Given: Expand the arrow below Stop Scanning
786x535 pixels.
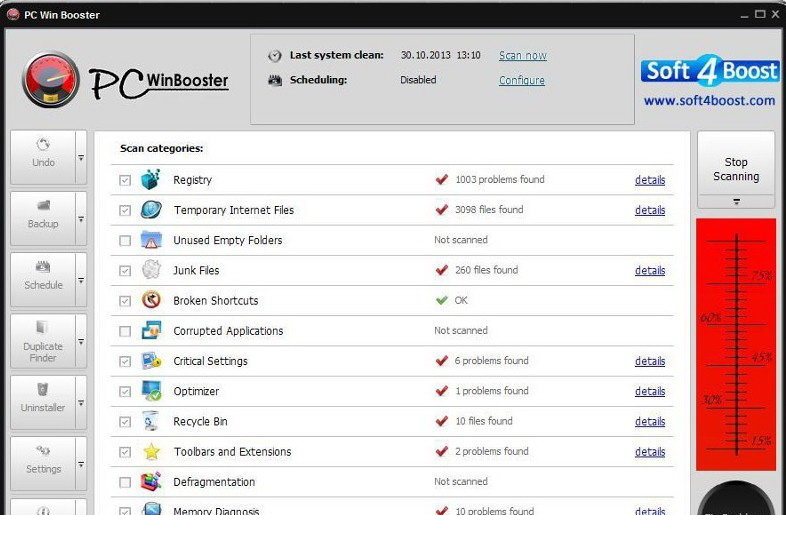Looking at the screenshot, I should tap(736, 201).
